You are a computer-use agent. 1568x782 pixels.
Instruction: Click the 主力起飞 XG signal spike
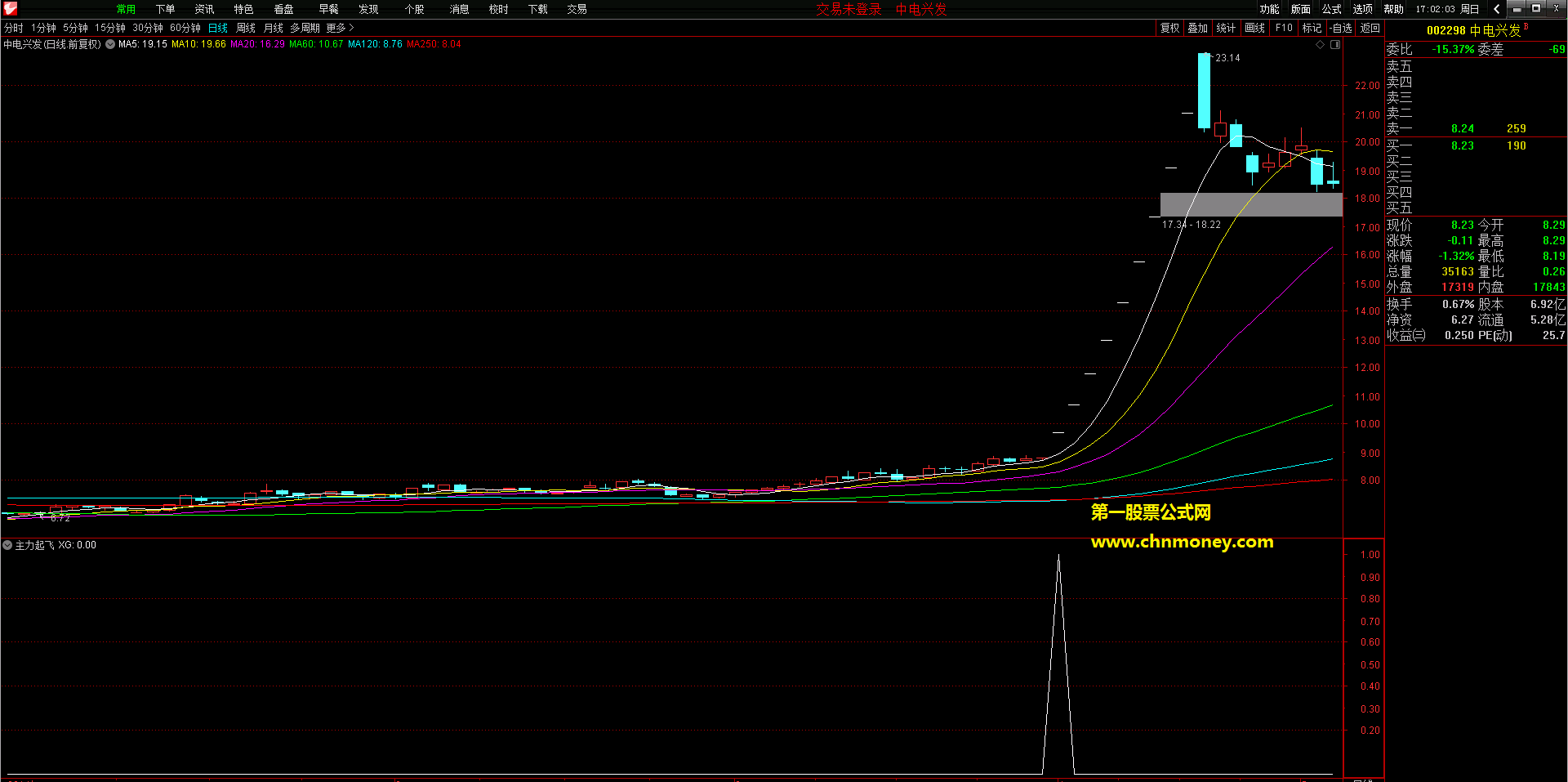click(x=1058, y=664)
